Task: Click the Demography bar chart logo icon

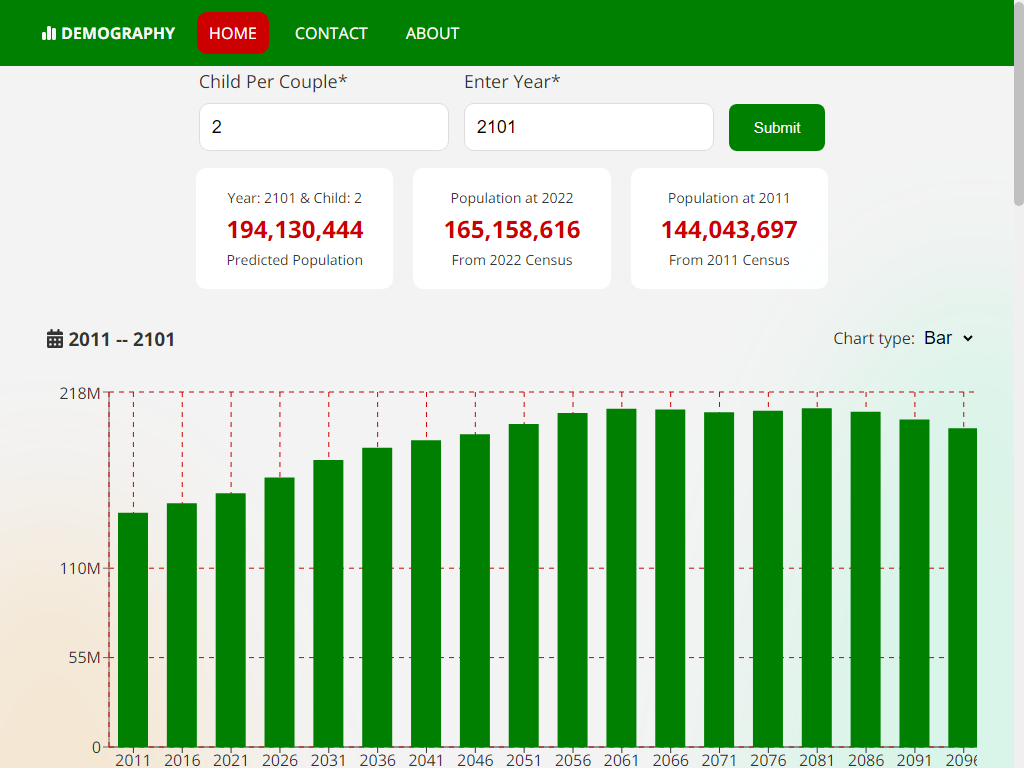Action: [49, 33]
